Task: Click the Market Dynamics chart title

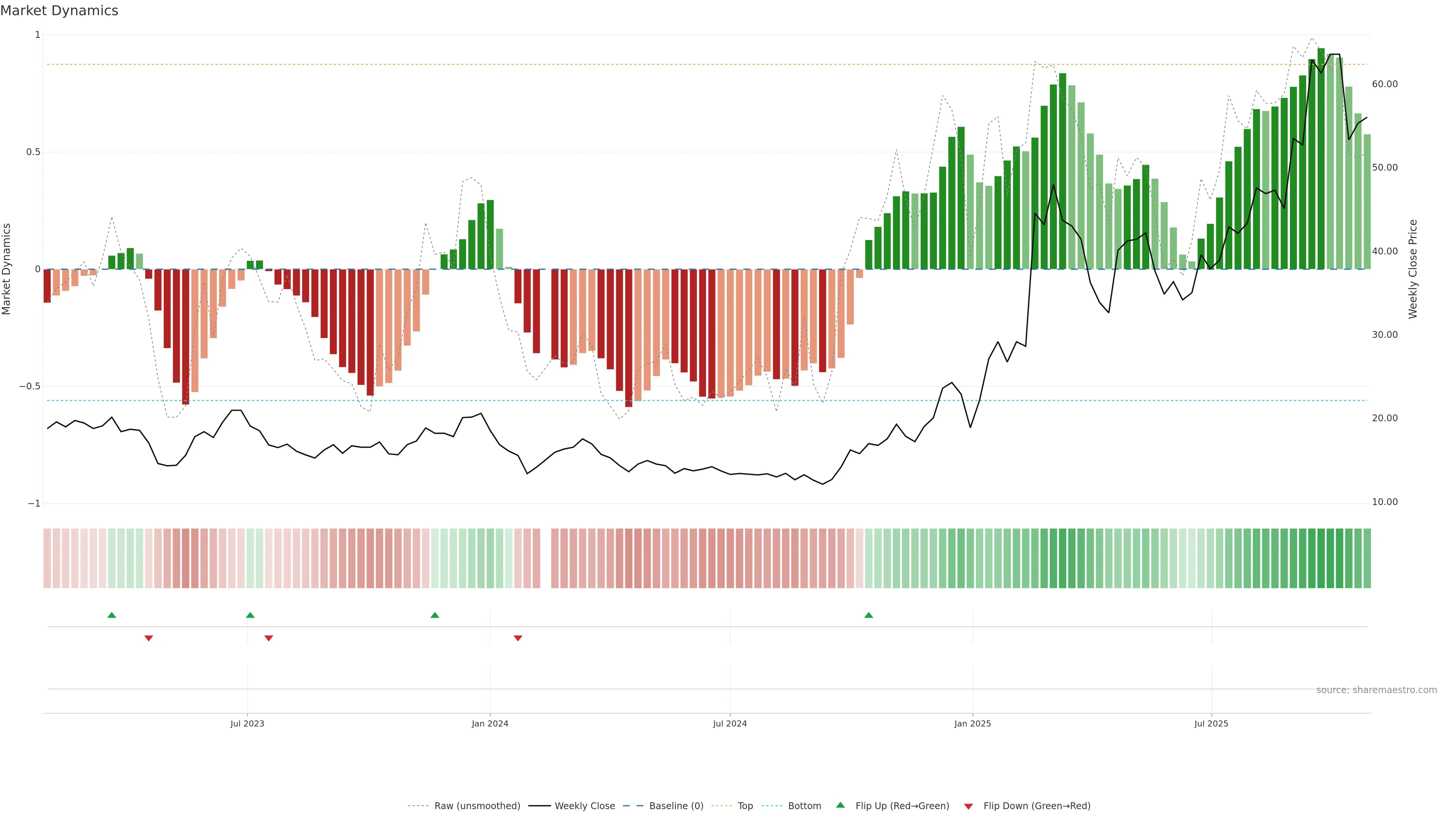Action: (x=60, y=11)
